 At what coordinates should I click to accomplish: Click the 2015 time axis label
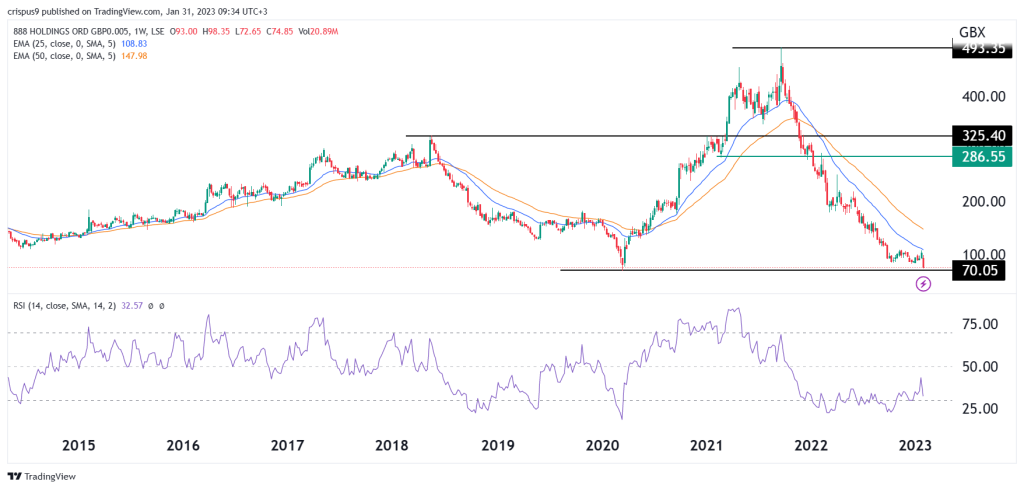coord(78,446)
